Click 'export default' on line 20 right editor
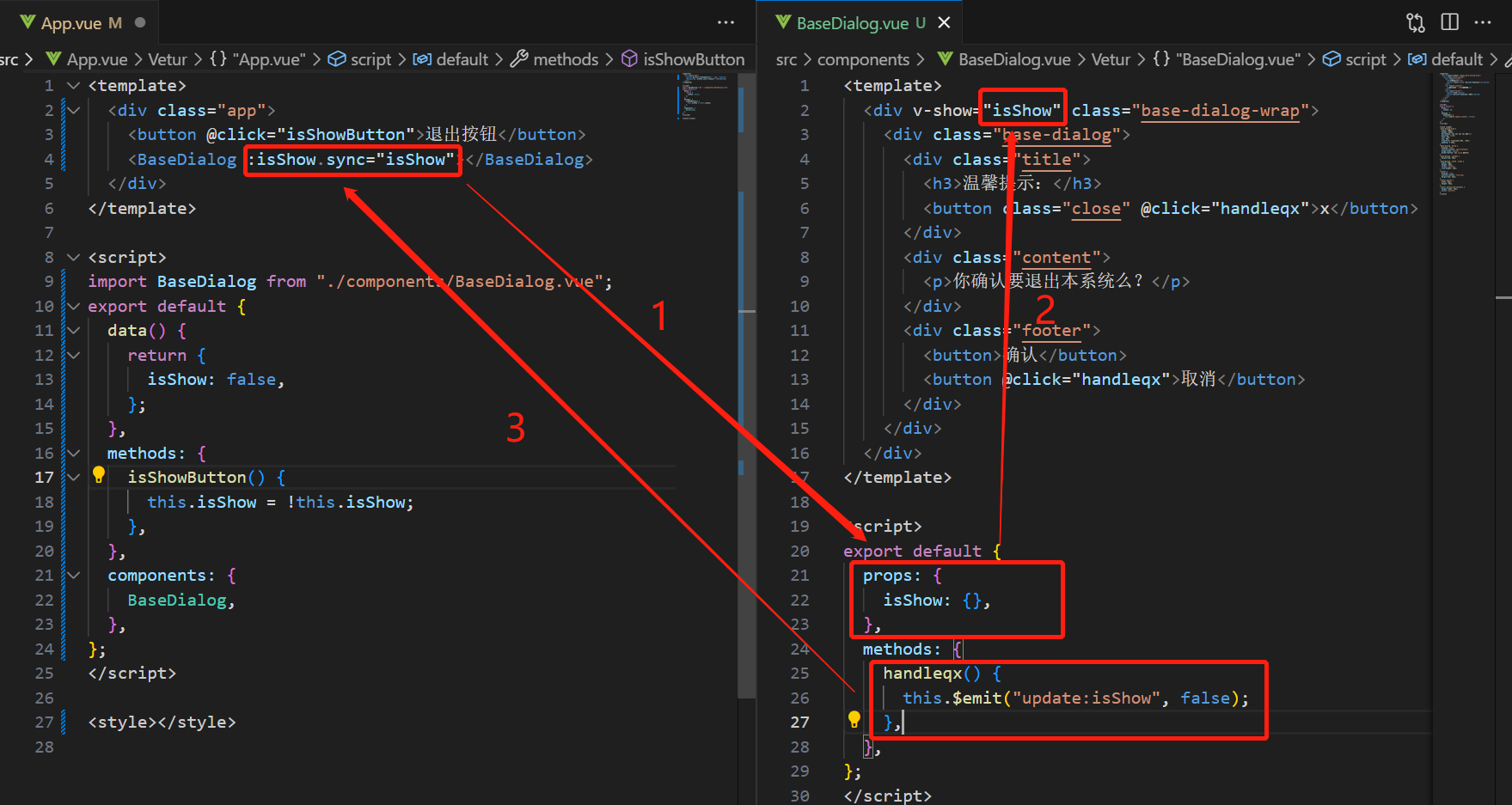1512x805 pixels. pos(912,551)
